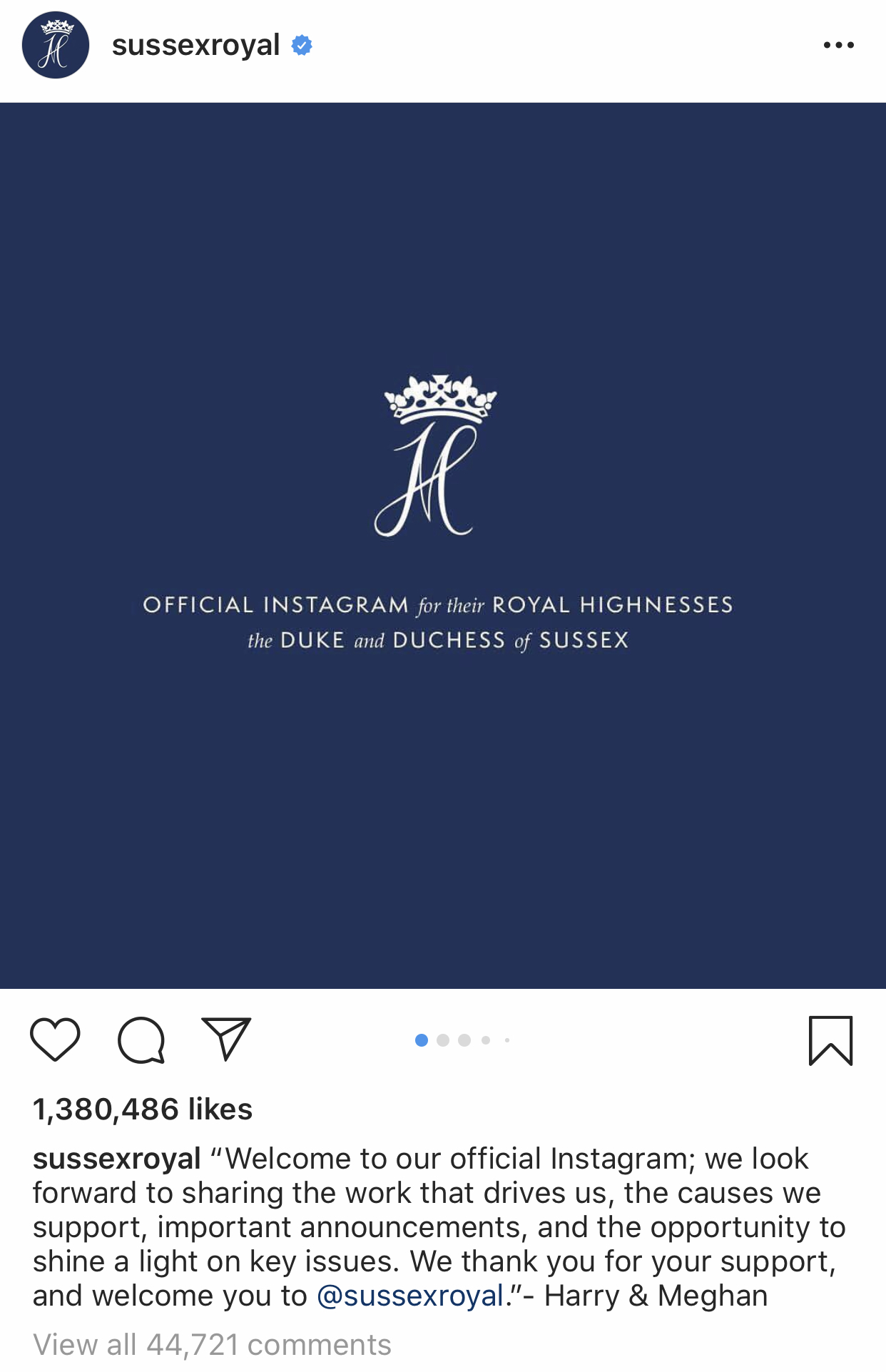
Task: Jump to the third carousel dot
Action: [464, 1040]
